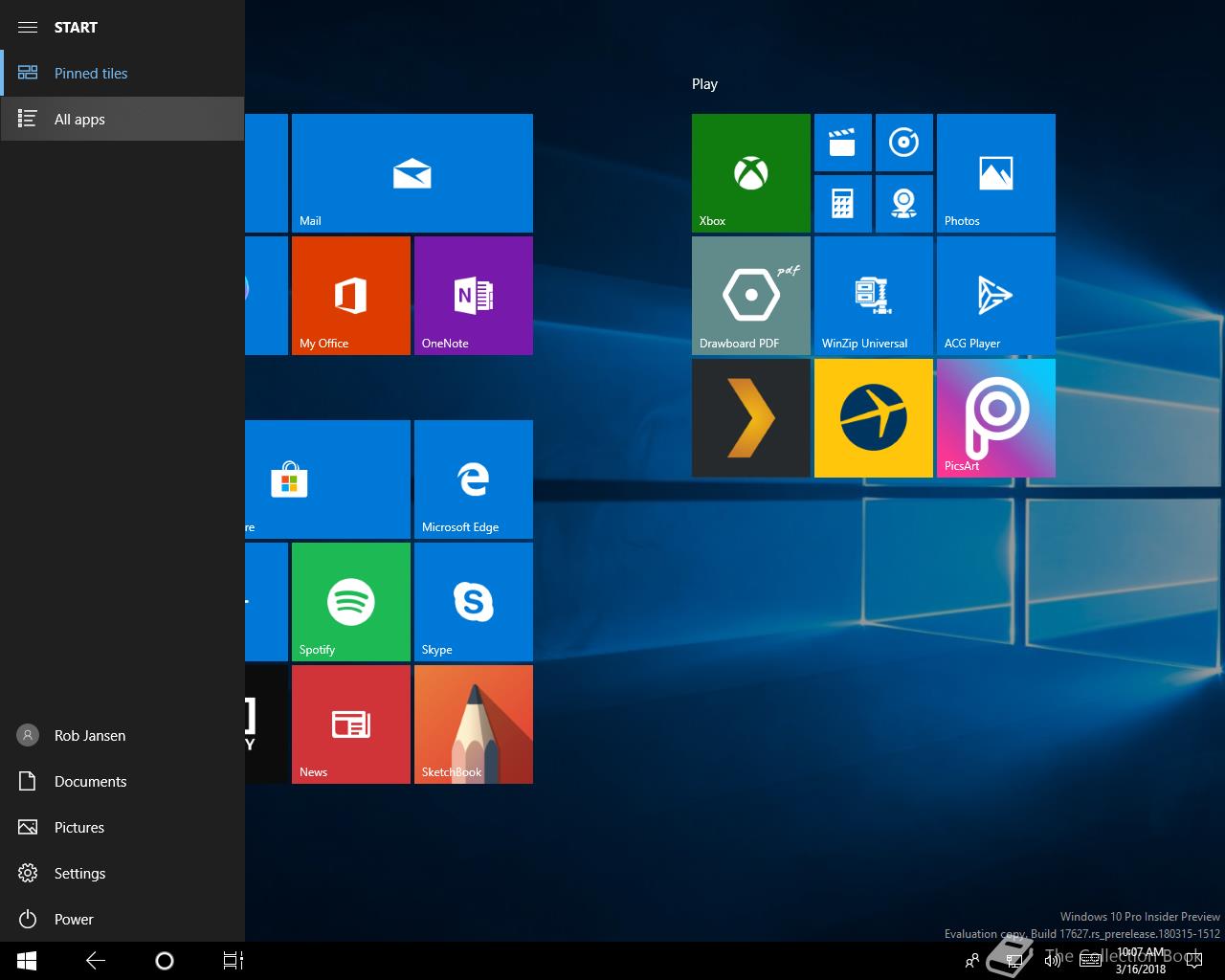Launch the ACG Player tile

point(995,296)
